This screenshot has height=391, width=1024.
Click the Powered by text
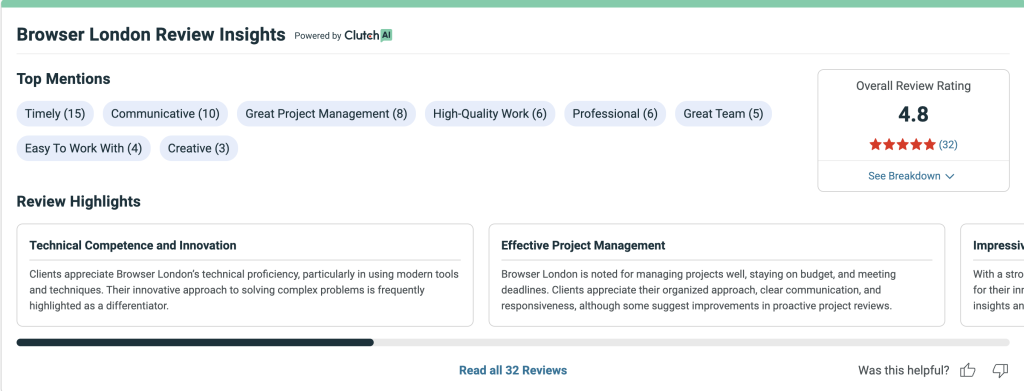[x=317, y=36]
